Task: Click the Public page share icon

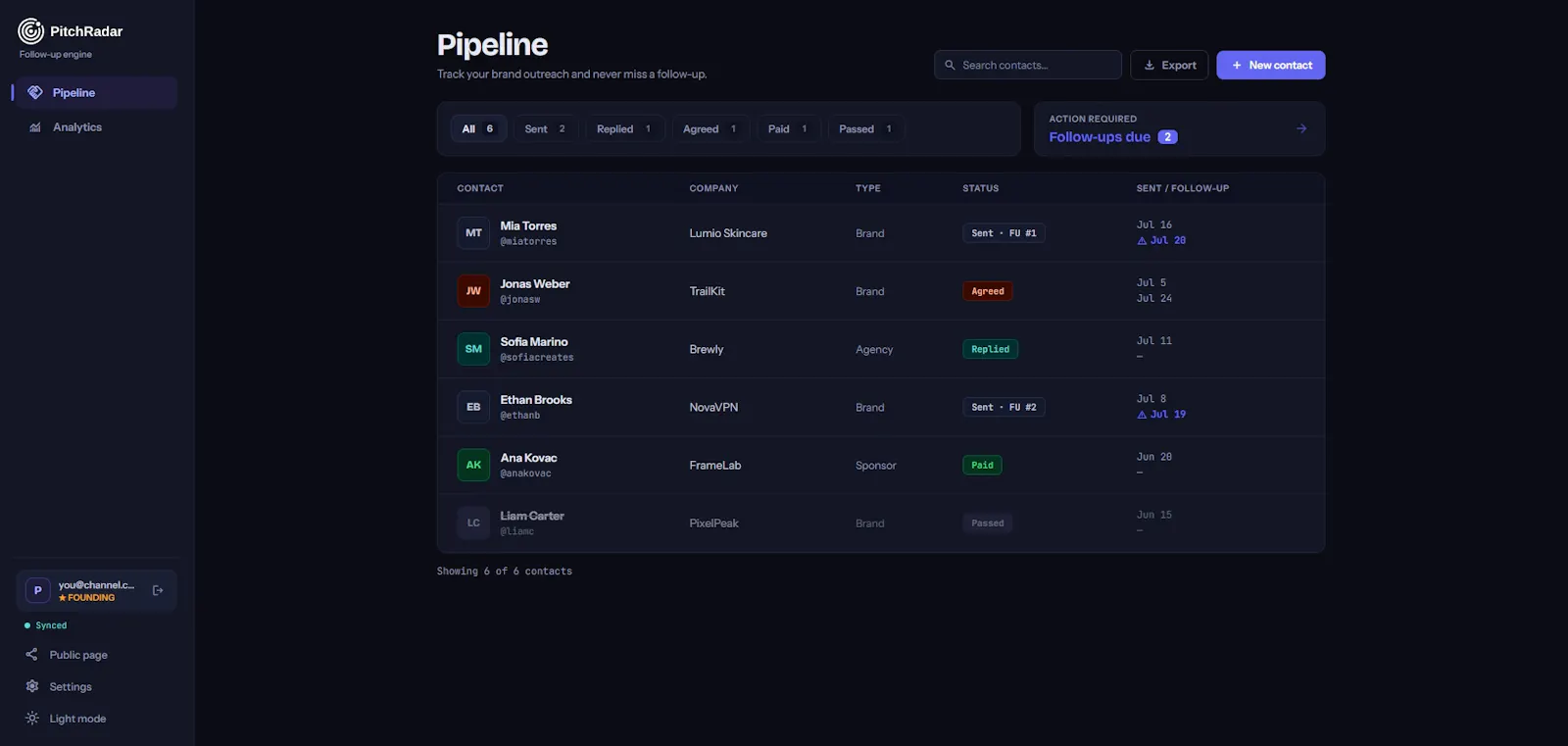Action: pyautogui.click(x=31, y=654)
